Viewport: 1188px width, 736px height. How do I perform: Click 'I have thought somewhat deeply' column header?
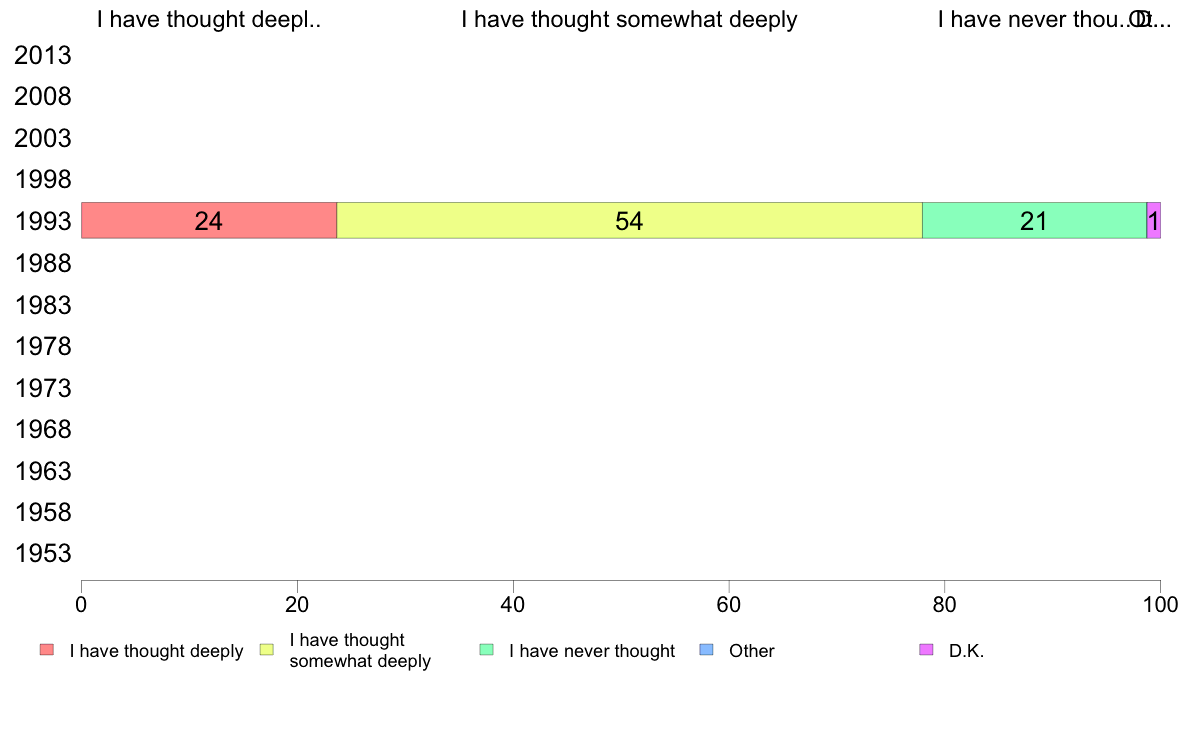pyautogui.click(x=630, y=20)
